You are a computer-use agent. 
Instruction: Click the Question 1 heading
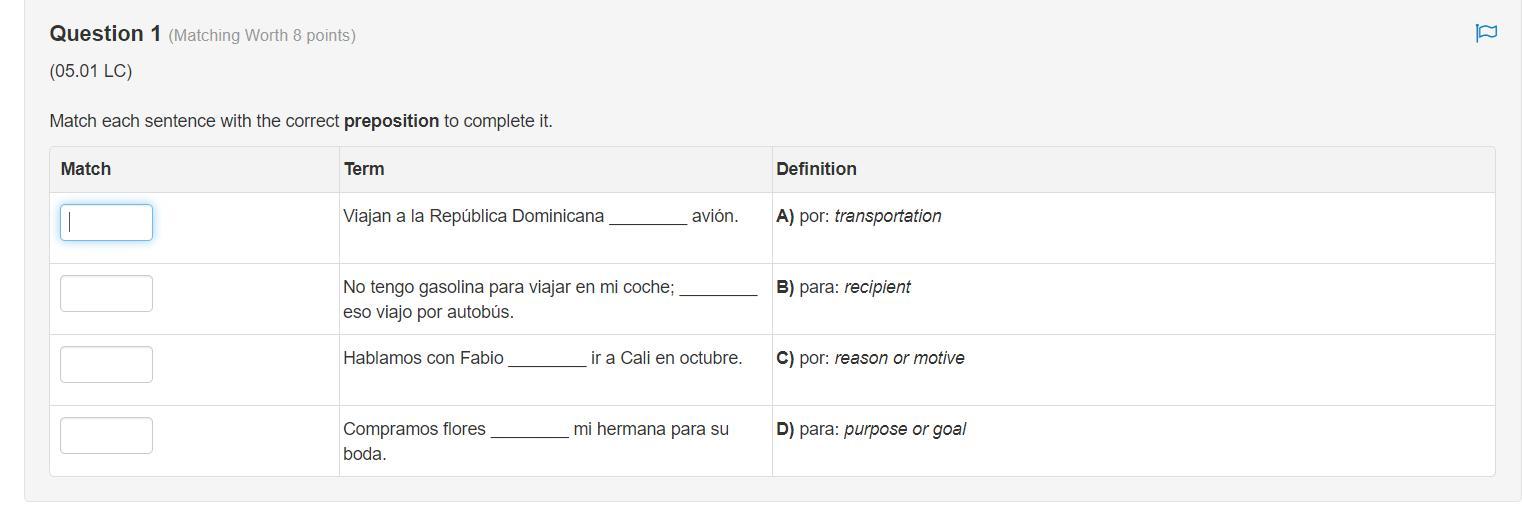(105, 34)
